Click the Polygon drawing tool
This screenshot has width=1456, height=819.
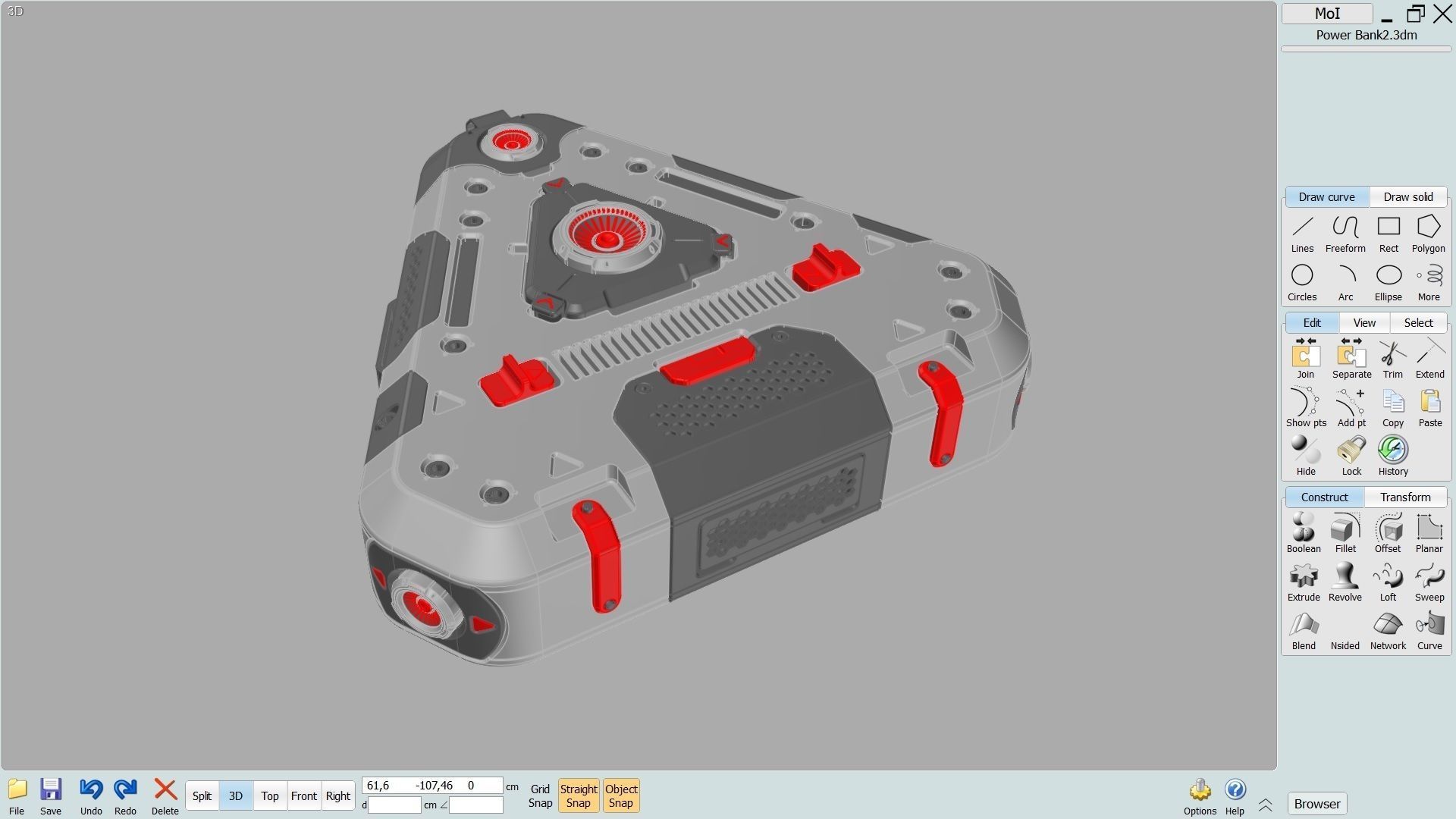(1428, 234)
